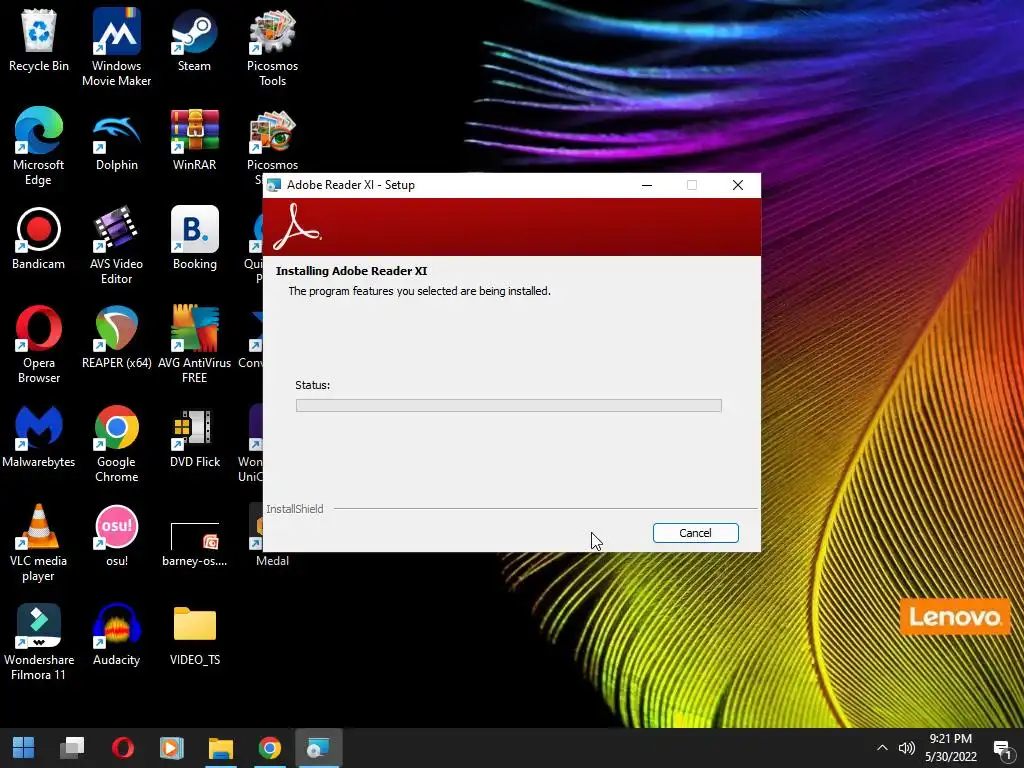Select the osu! desktop shortcut
The height and width of the screenshot is (768, 1024).
(117, 536)
